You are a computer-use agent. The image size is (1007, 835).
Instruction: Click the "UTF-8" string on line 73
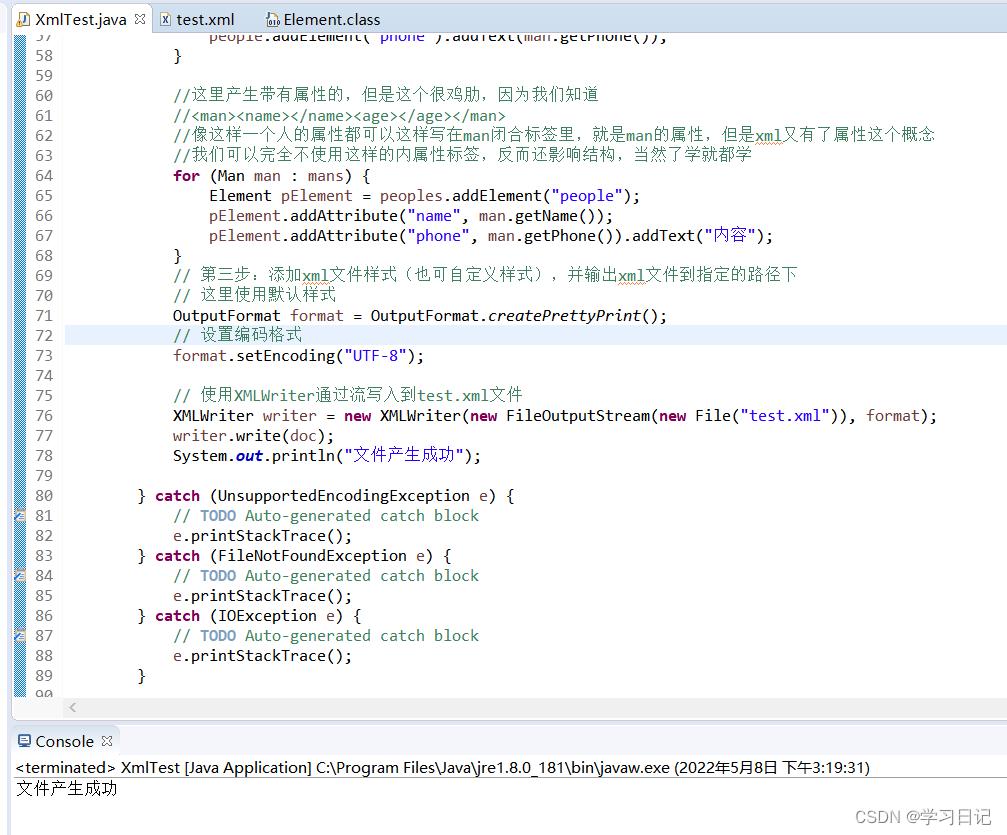pyautogui.click(x=376, y=355)
